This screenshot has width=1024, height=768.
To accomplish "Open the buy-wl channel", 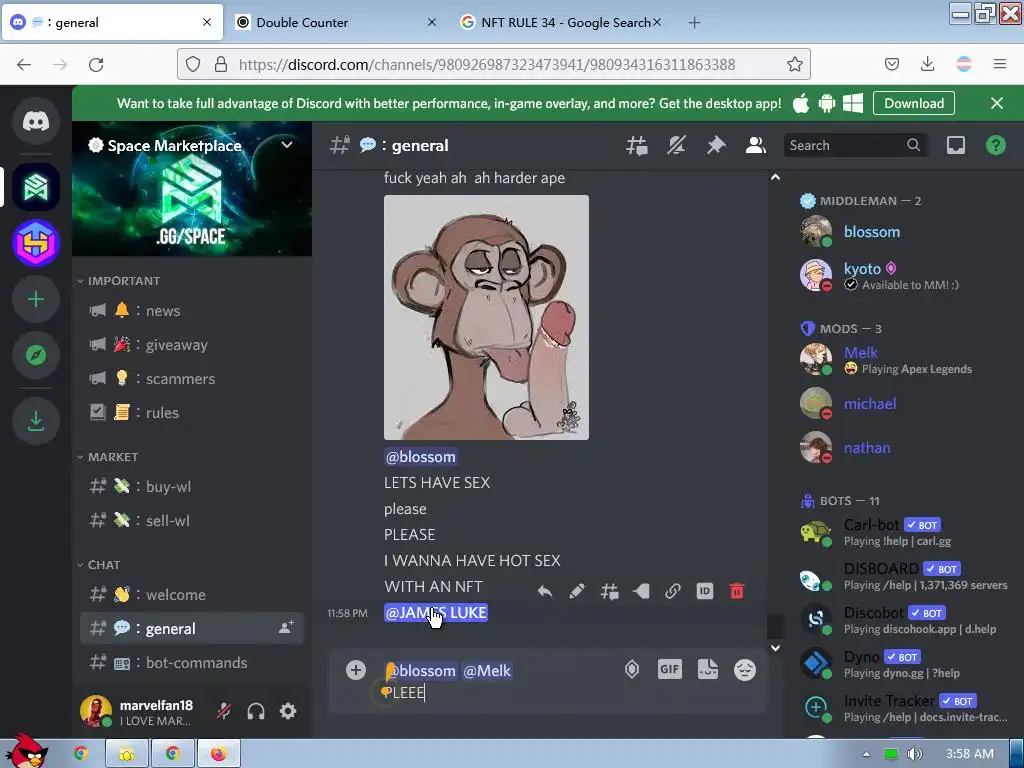I will (192, 487).
